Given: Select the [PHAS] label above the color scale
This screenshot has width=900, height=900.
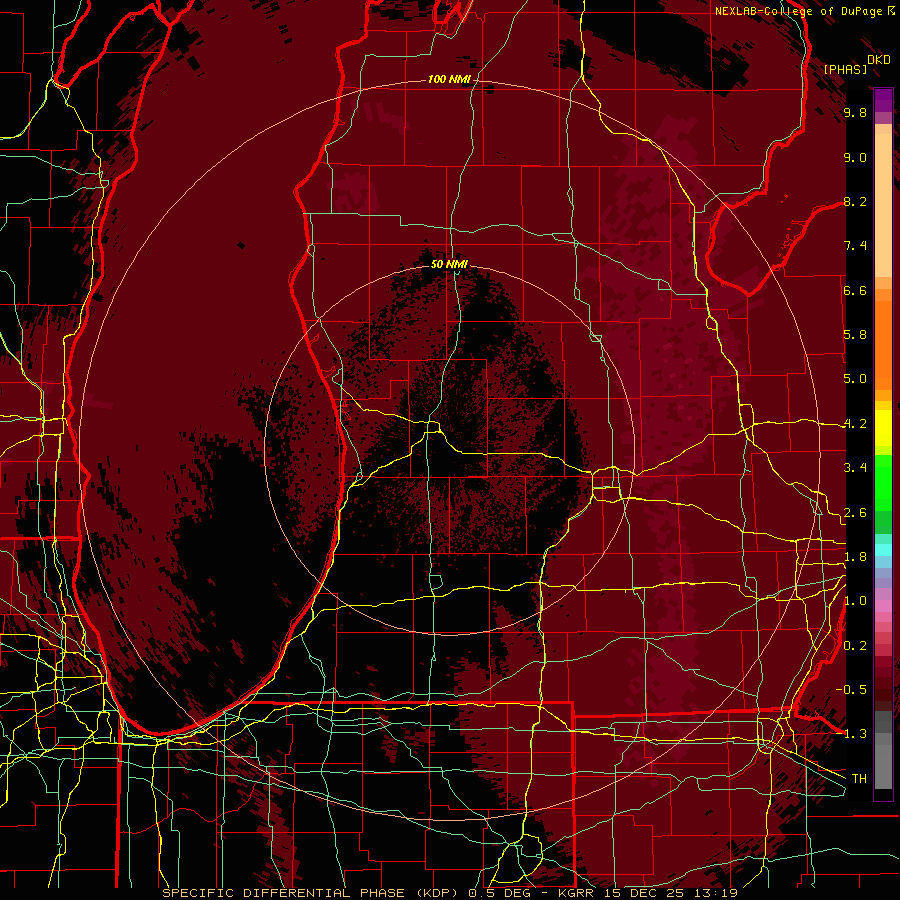Looking at the screenshot, I should (x=845, y=69).
